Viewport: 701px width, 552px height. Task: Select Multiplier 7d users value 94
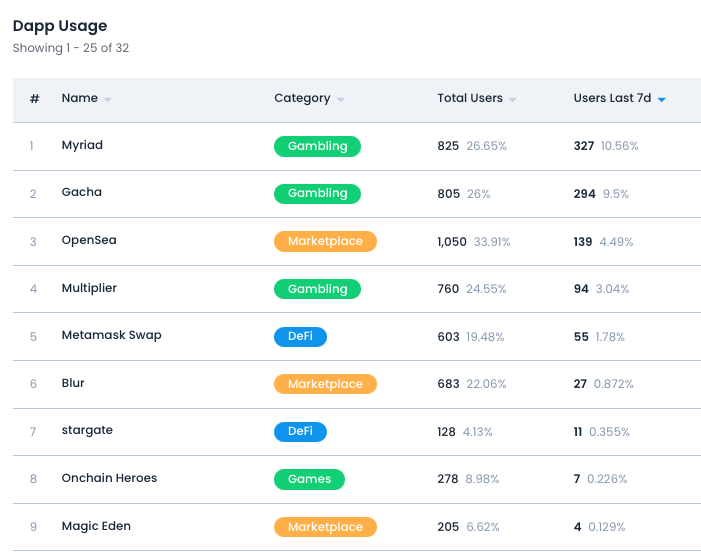[x=581, y=289]
